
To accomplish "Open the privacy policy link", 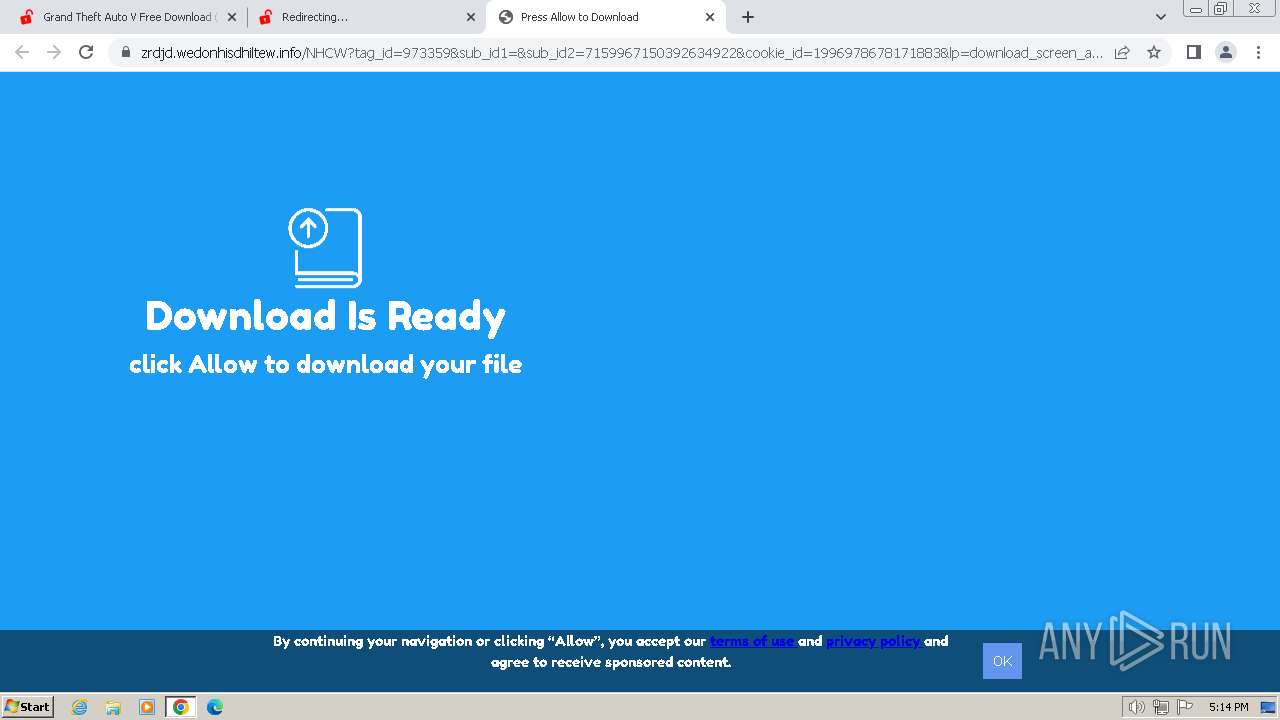I will tap(874, 641).
